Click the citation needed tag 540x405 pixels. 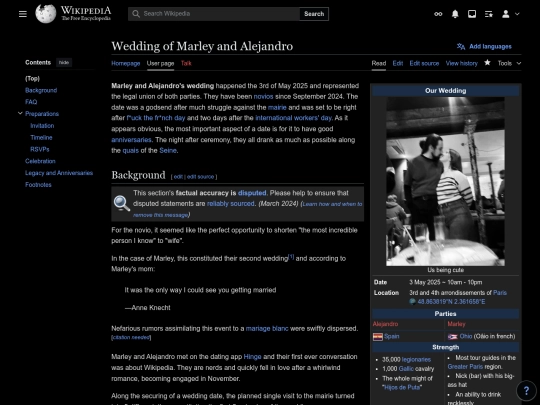coord(131,338)
